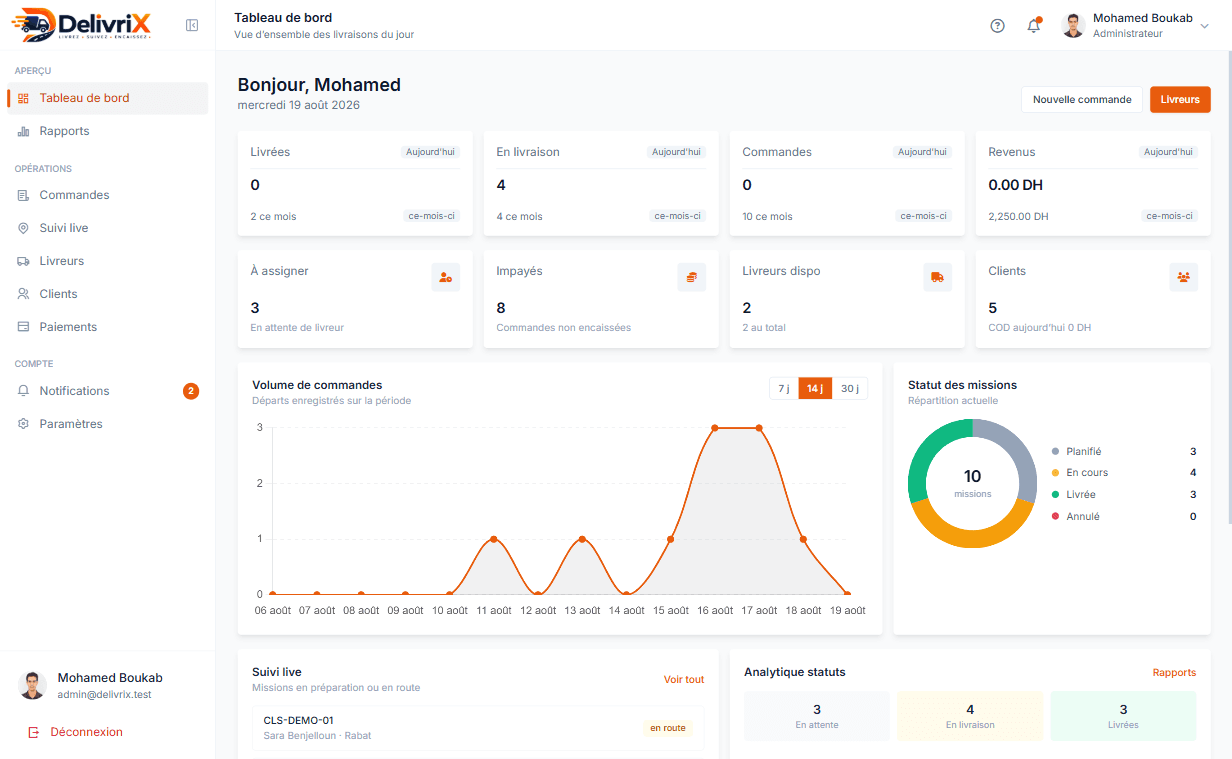Click the en route status badge

point(668,728)
